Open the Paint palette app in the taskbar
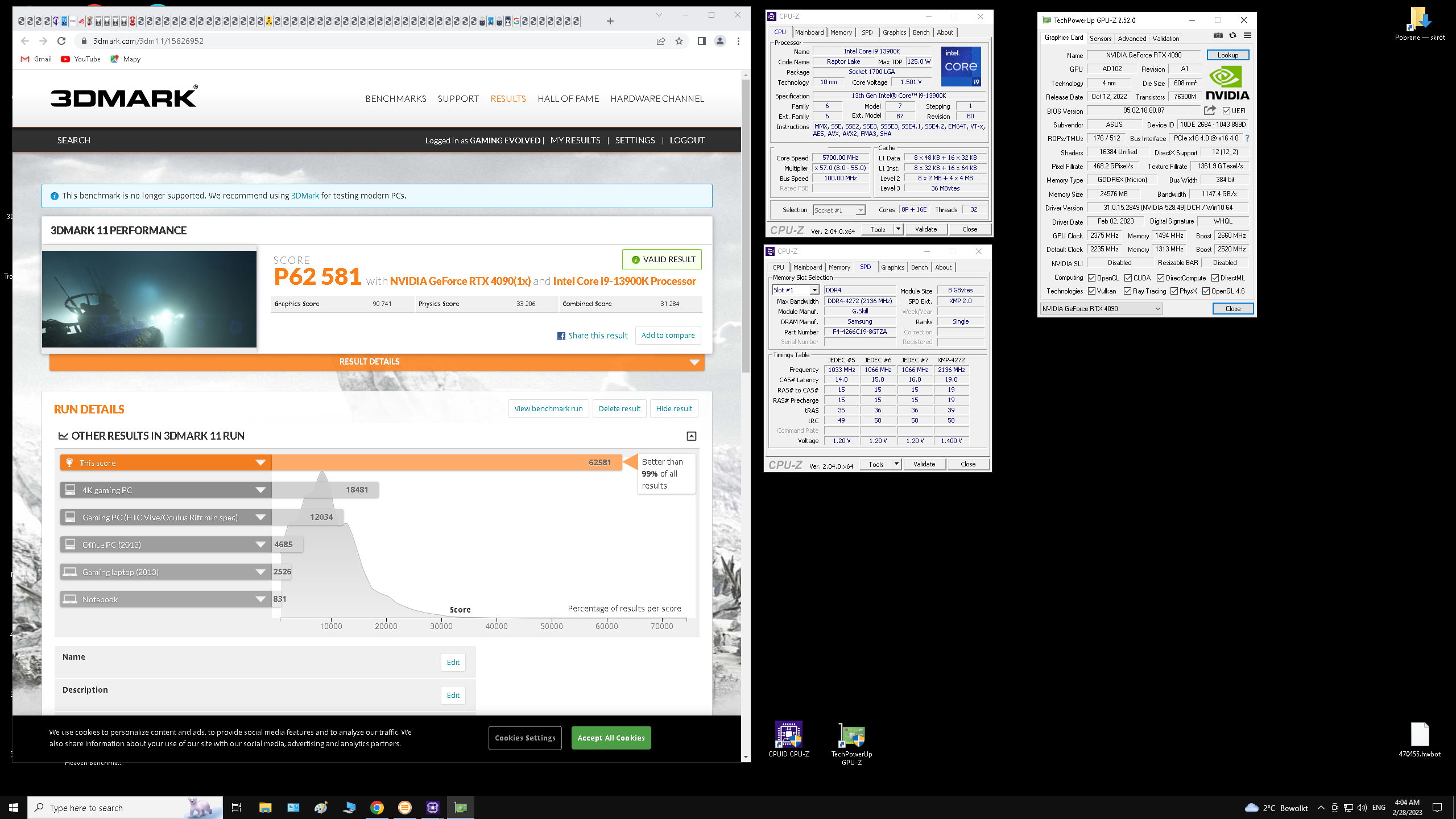 click(321, 808)
